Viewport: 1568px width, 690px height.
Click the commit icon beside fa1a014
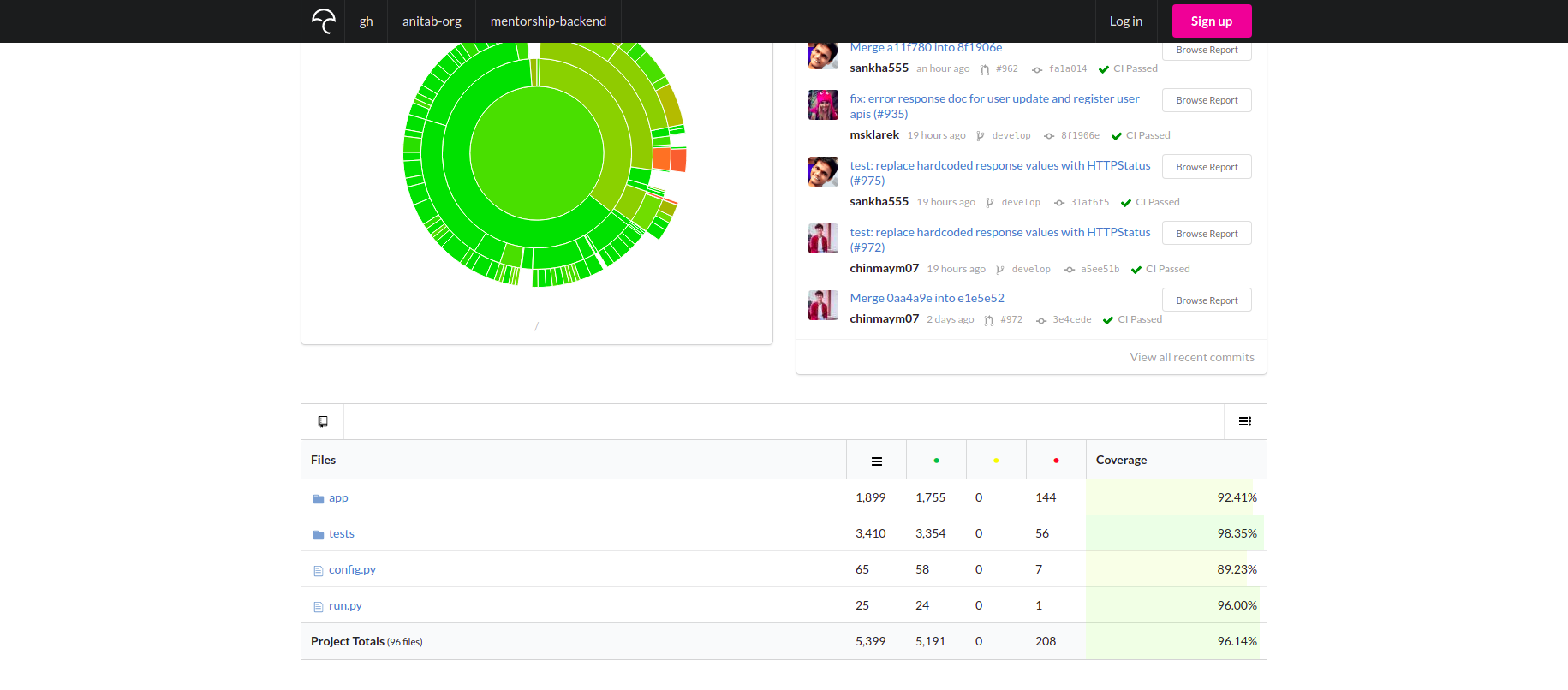(1037, 69)
